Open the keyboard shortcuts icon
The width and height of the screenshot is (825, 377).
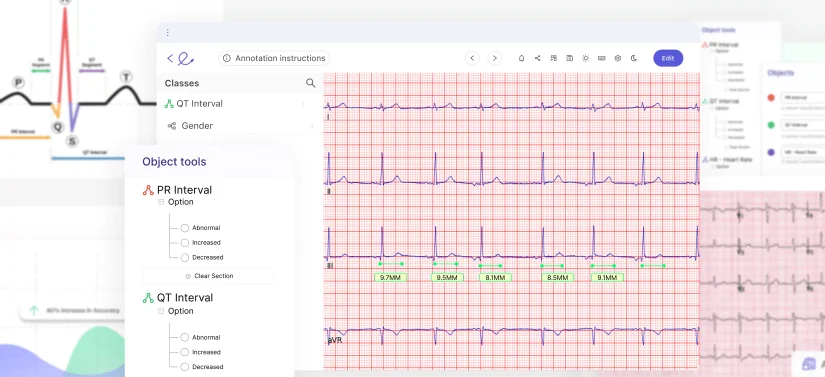[x=602, y=58]
